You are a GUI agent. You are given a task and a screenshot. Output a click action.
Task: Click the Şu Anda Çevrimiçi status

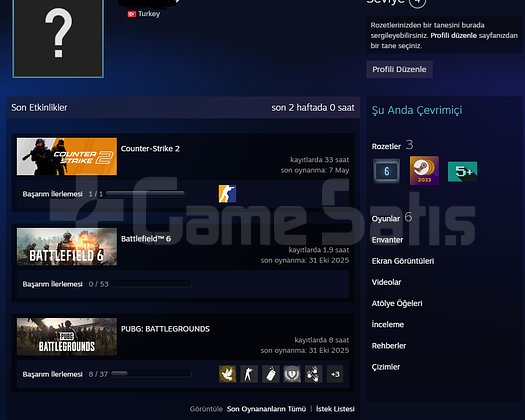pos(417,110)
